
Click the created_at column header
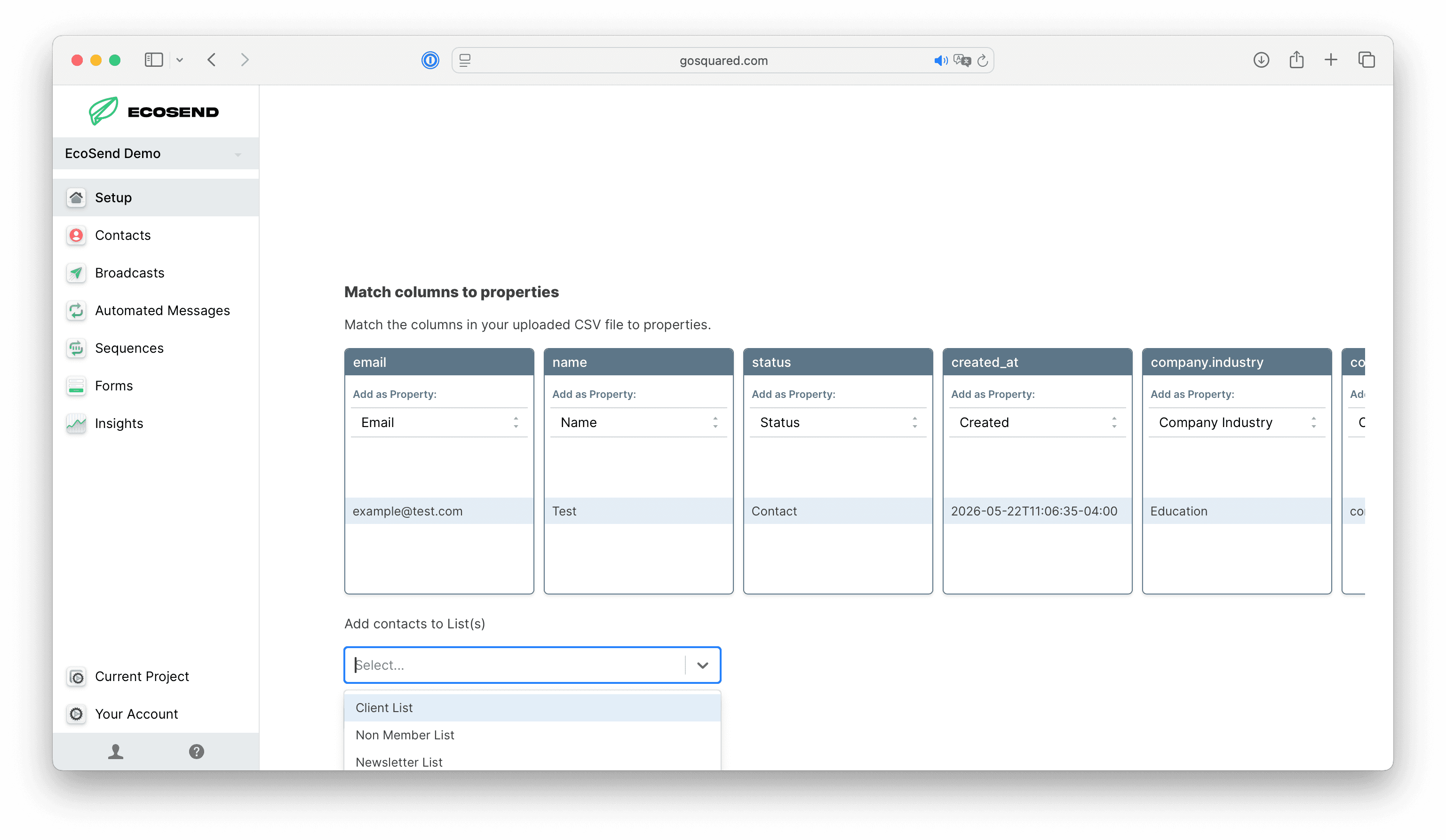(1037, 363)
